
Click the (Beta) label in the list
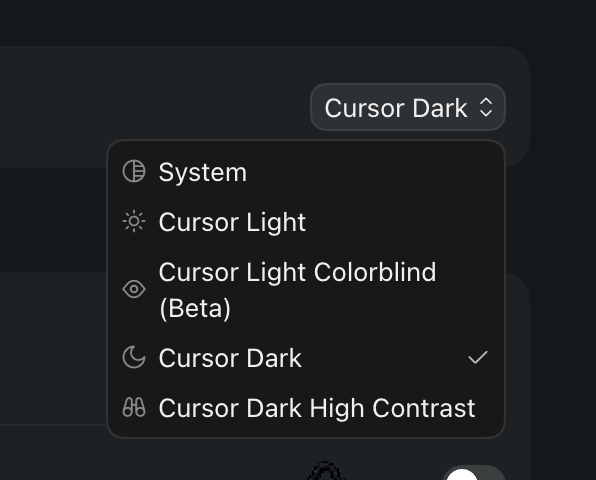(x=195, y=308)
